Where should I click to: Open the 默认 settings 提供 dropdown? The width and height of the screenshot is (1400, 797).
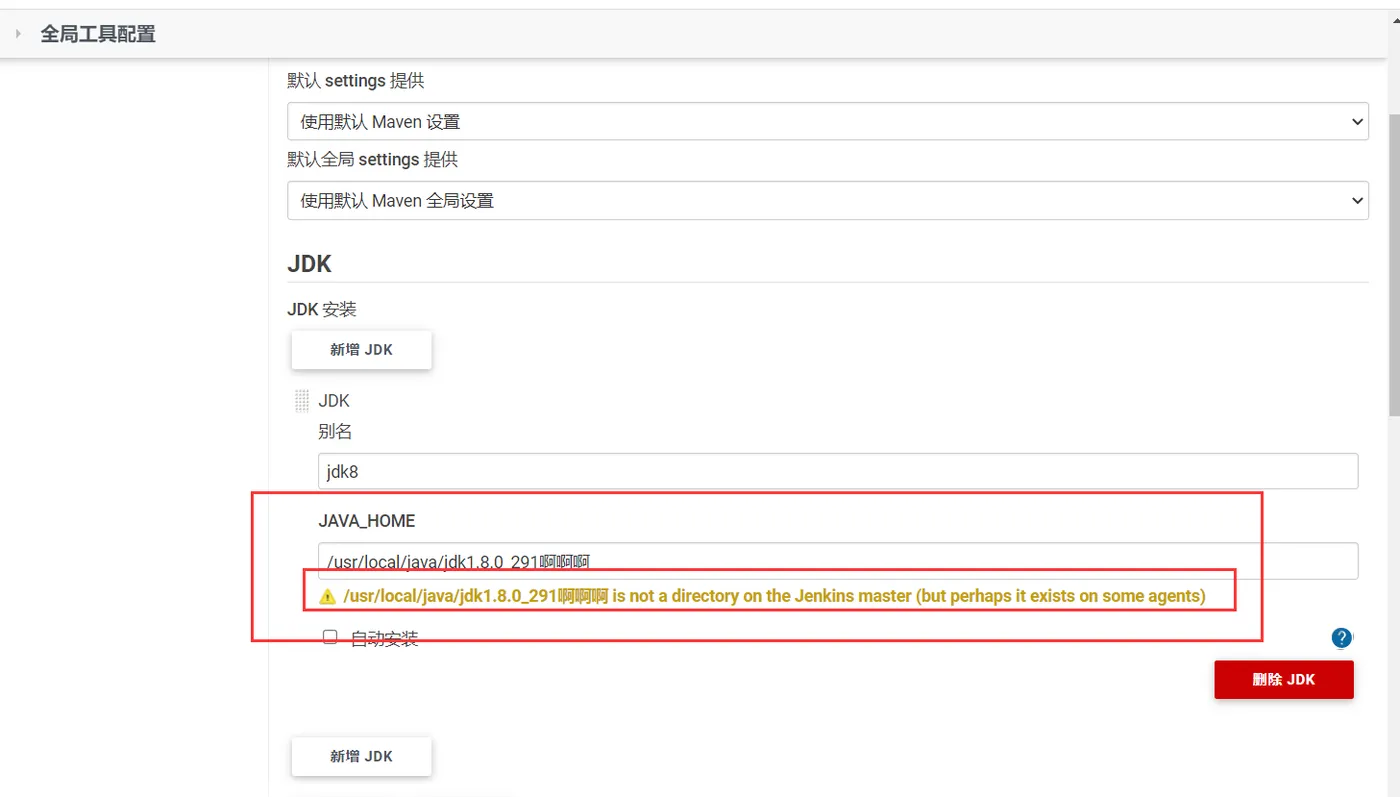[828, 122]
